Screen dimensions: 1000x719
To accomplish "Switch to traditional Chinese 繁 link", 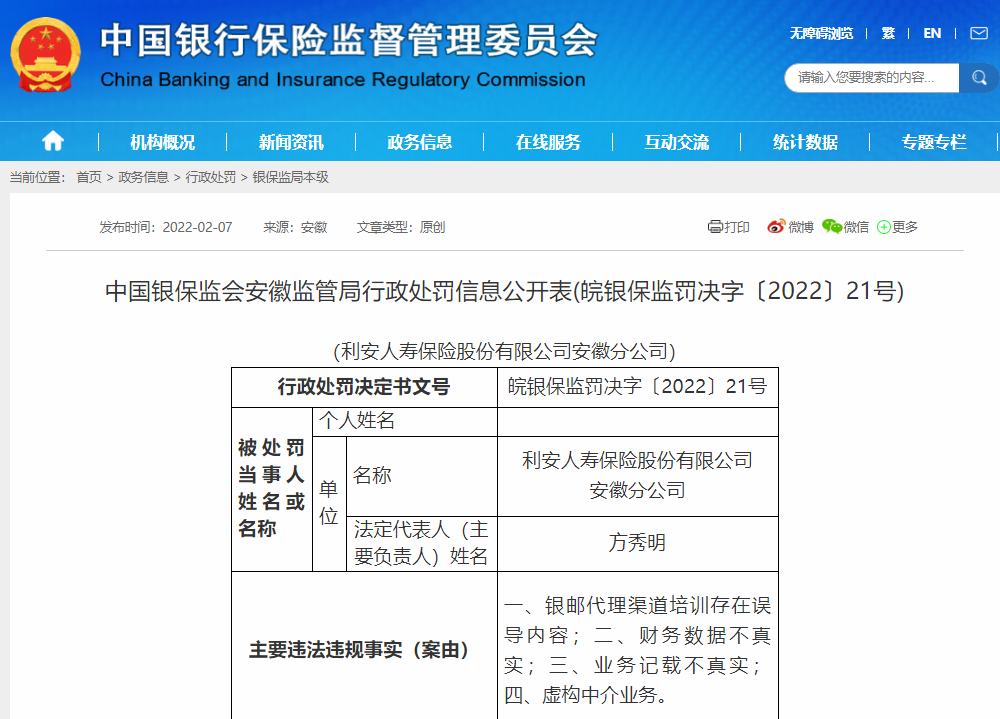I will pyautogui.click(x=888, y=33).
